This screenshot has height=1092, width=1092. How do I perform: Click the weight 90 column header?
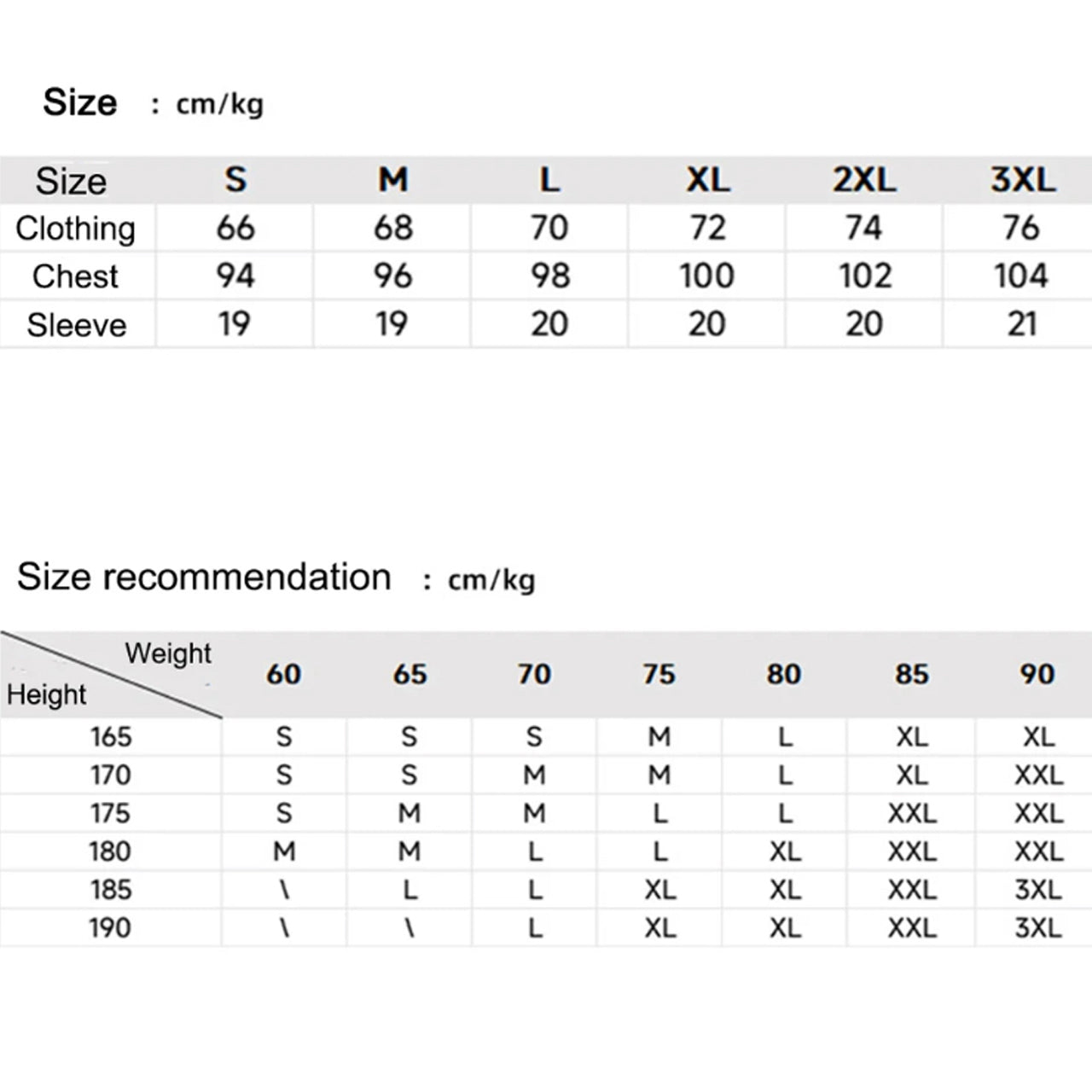tap(1037, 674)
